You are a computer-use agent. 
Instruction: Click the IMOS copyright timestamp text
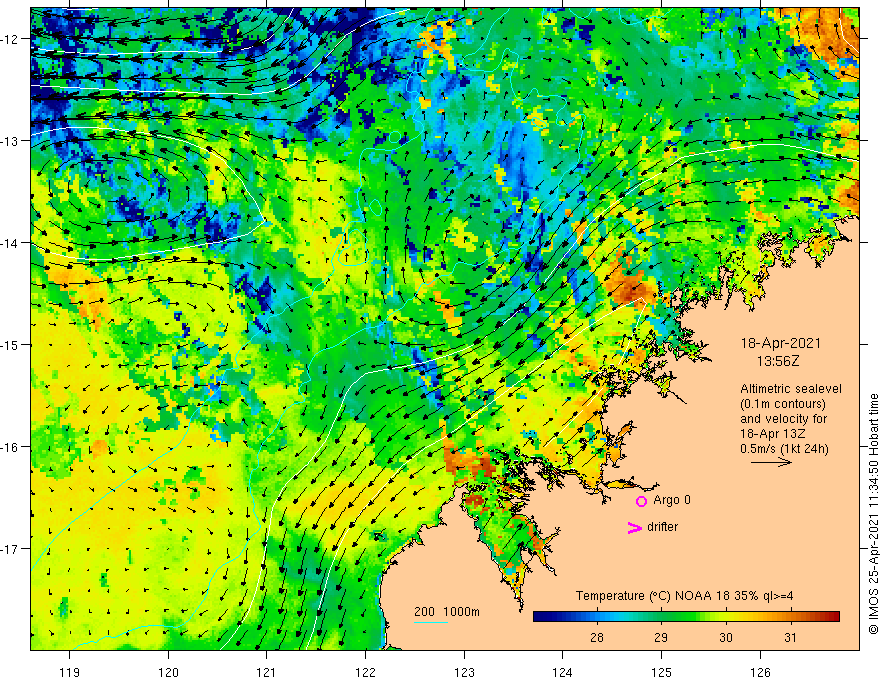(x=873, y=514)
